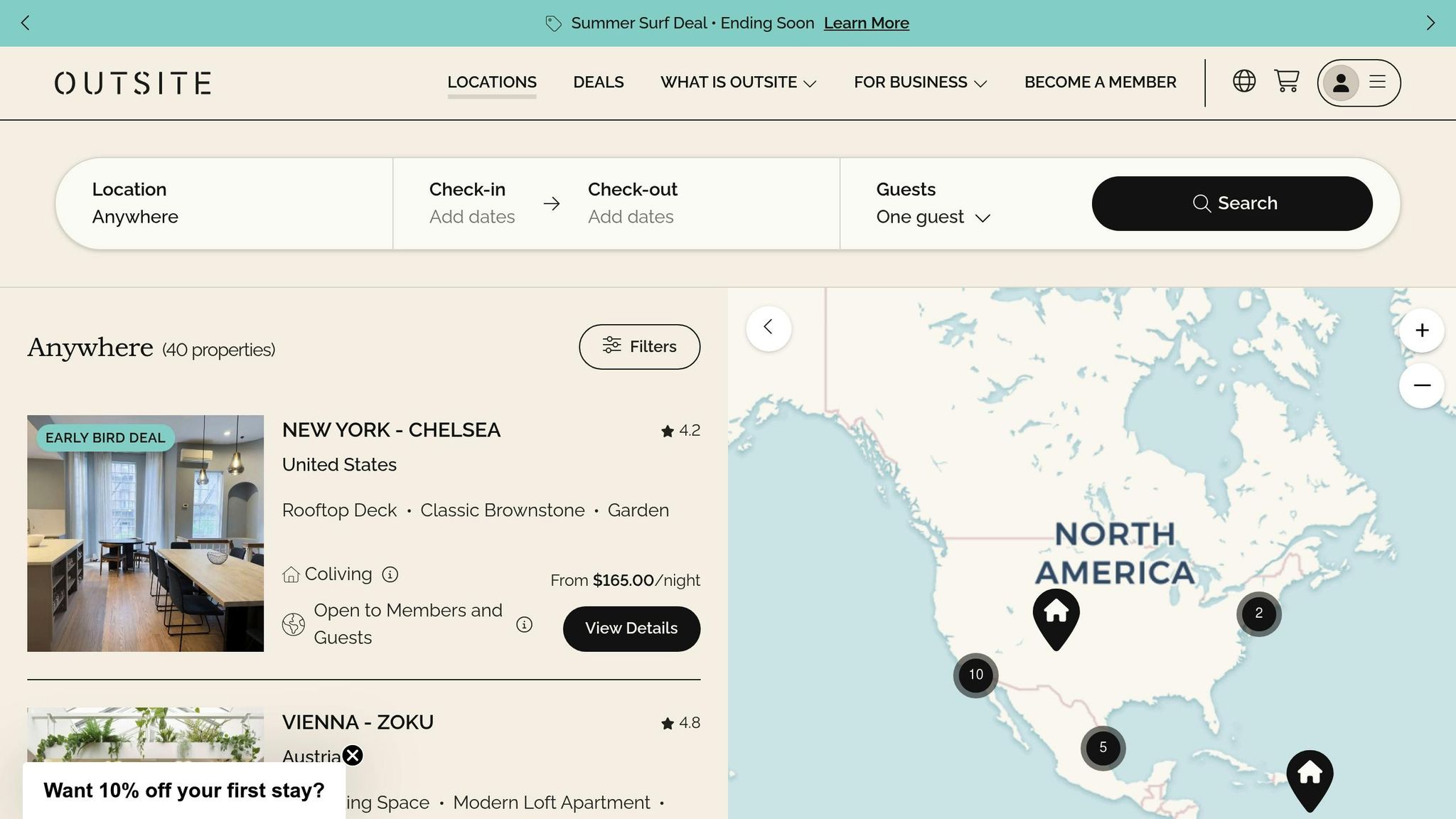Open the Learn More deal link
The image size is (1456, 819).
coord(866,23)
